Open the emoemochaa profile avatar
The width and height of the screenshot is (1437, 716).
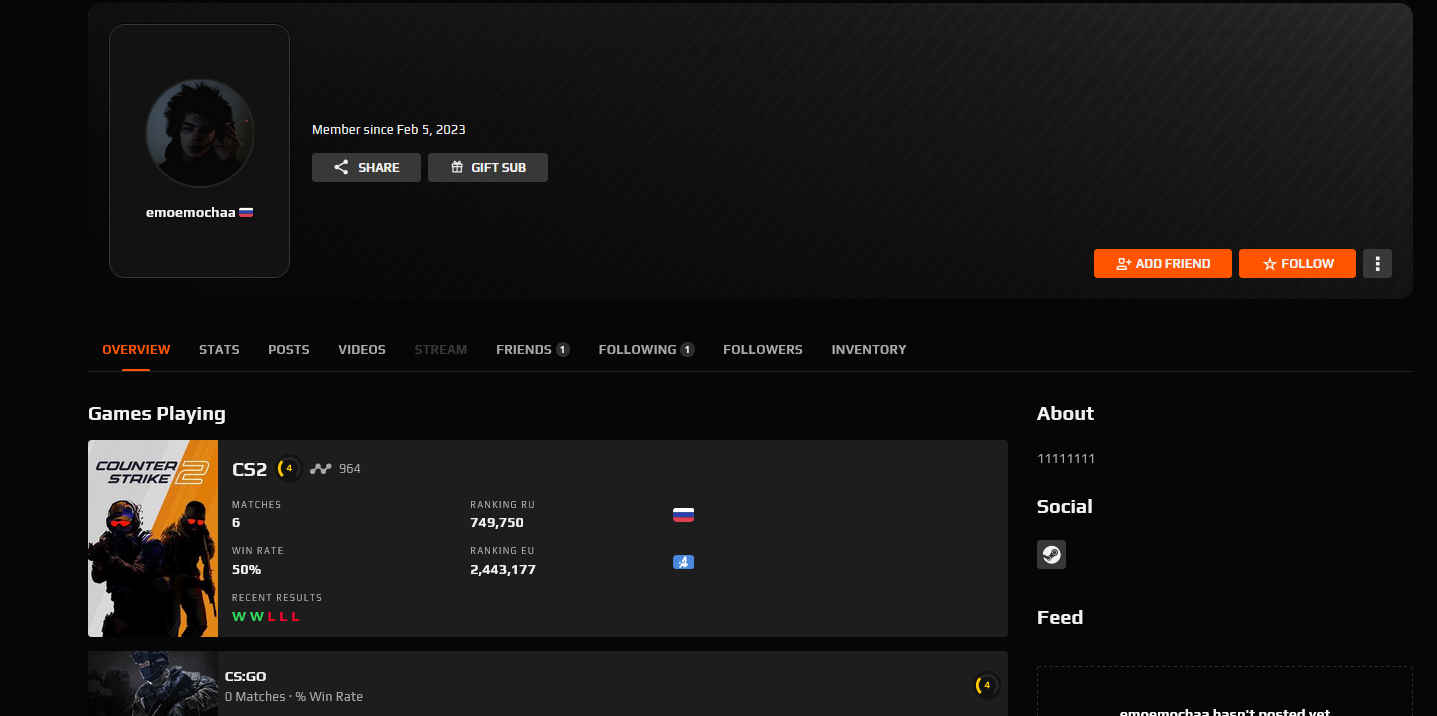coord(200,133)
